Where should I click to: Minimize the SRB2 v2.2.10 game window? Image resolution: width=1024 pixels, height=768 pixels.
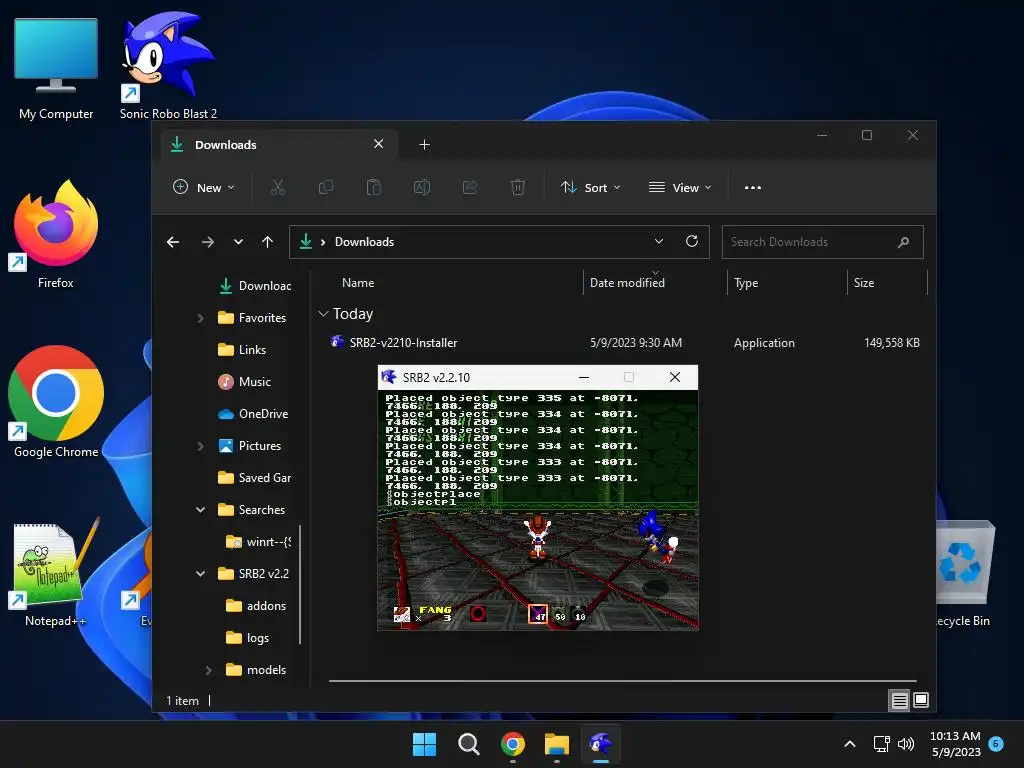tap(584, 377)
